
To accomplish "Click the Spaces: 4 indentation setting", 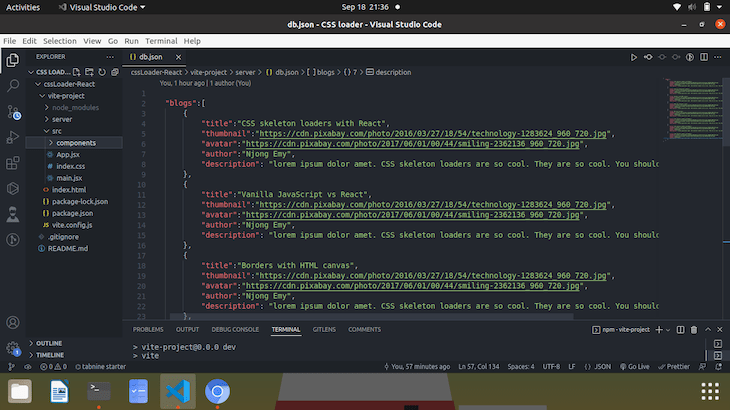I will click(521, 367).
